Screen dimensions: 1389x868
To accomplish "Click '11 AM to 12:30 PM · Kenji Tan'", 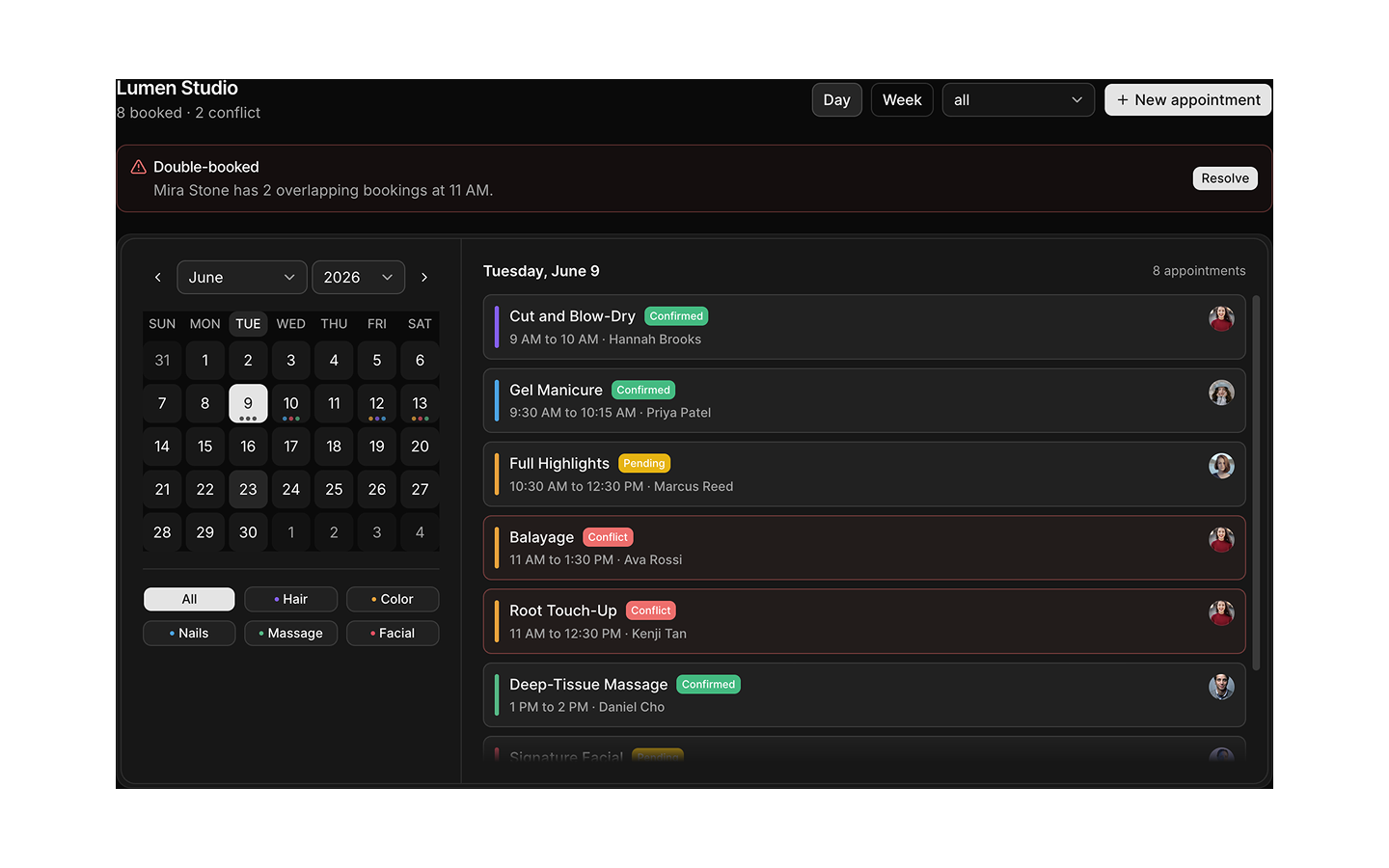I will (x=598, y=634).
